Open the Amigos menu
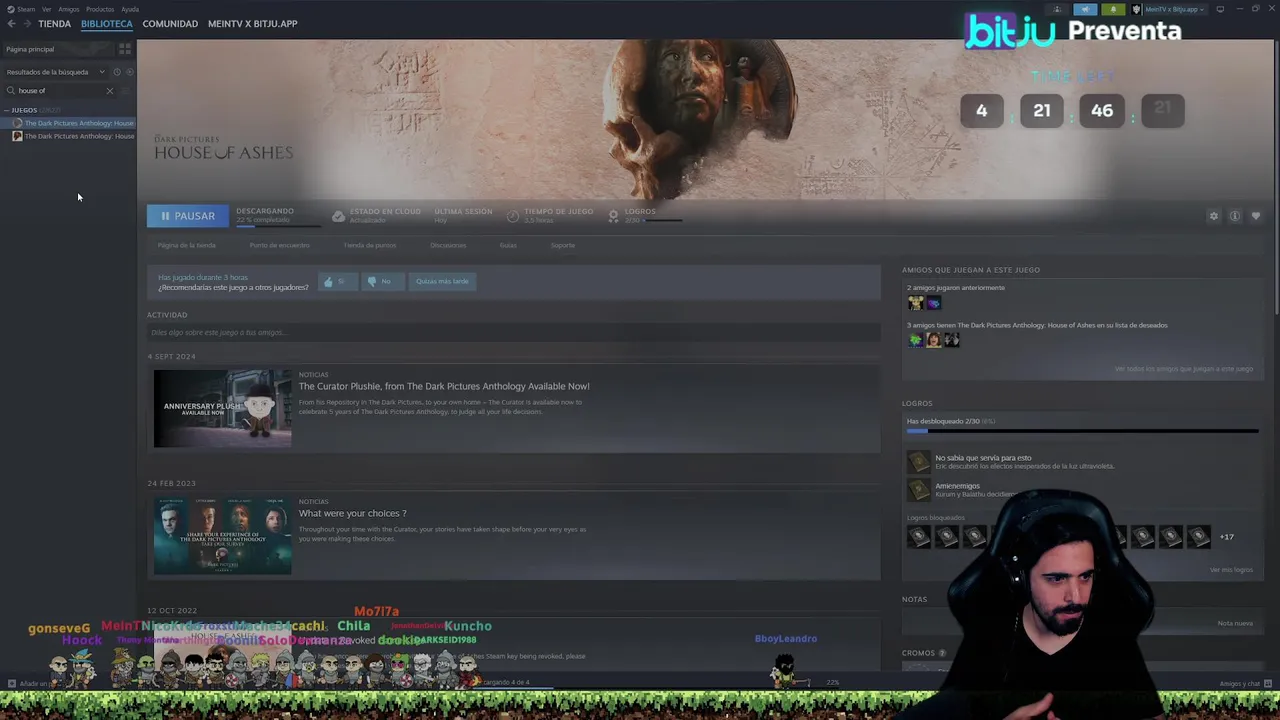The width and height of the screenshot is (1280, 720). point(68,9)
